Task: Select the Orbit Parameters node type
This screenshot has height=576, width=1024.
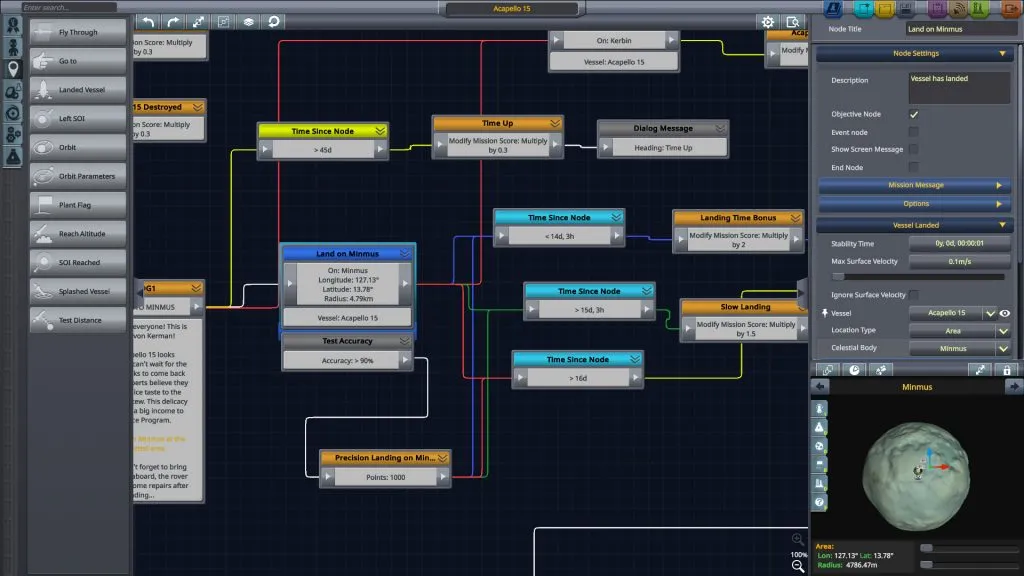Action: click(x=78, y=176)
